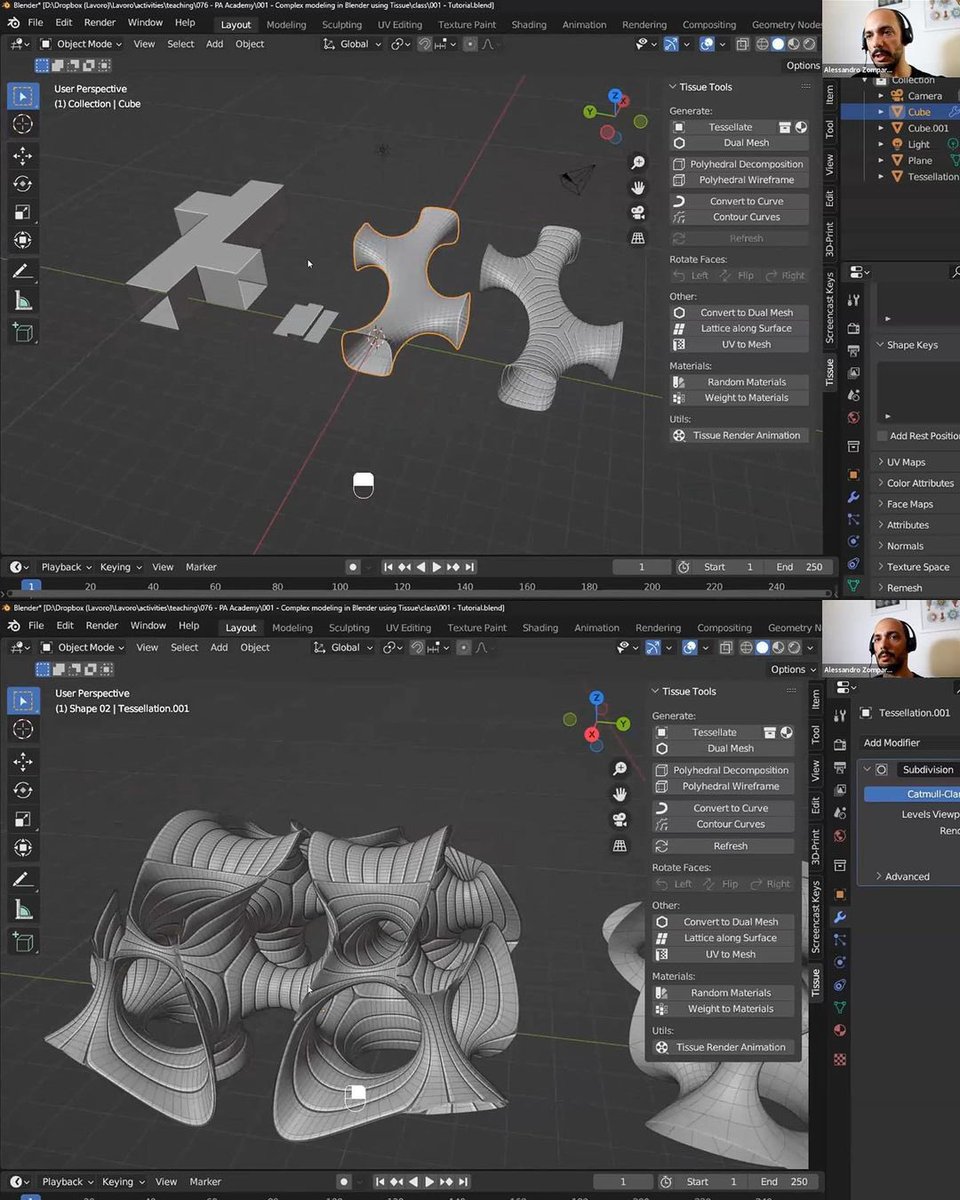
Task: Switch viewport to rendered shading mode
Action: 808,44
